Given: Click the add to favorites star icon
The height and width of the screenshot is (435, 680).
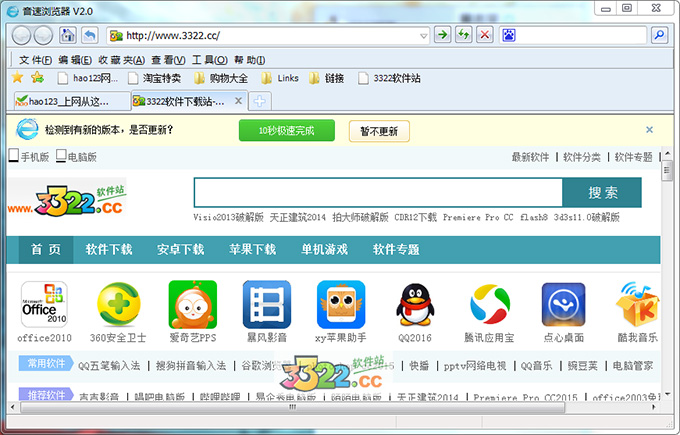Looking at the screenshot, I should (x=37, y=78).
